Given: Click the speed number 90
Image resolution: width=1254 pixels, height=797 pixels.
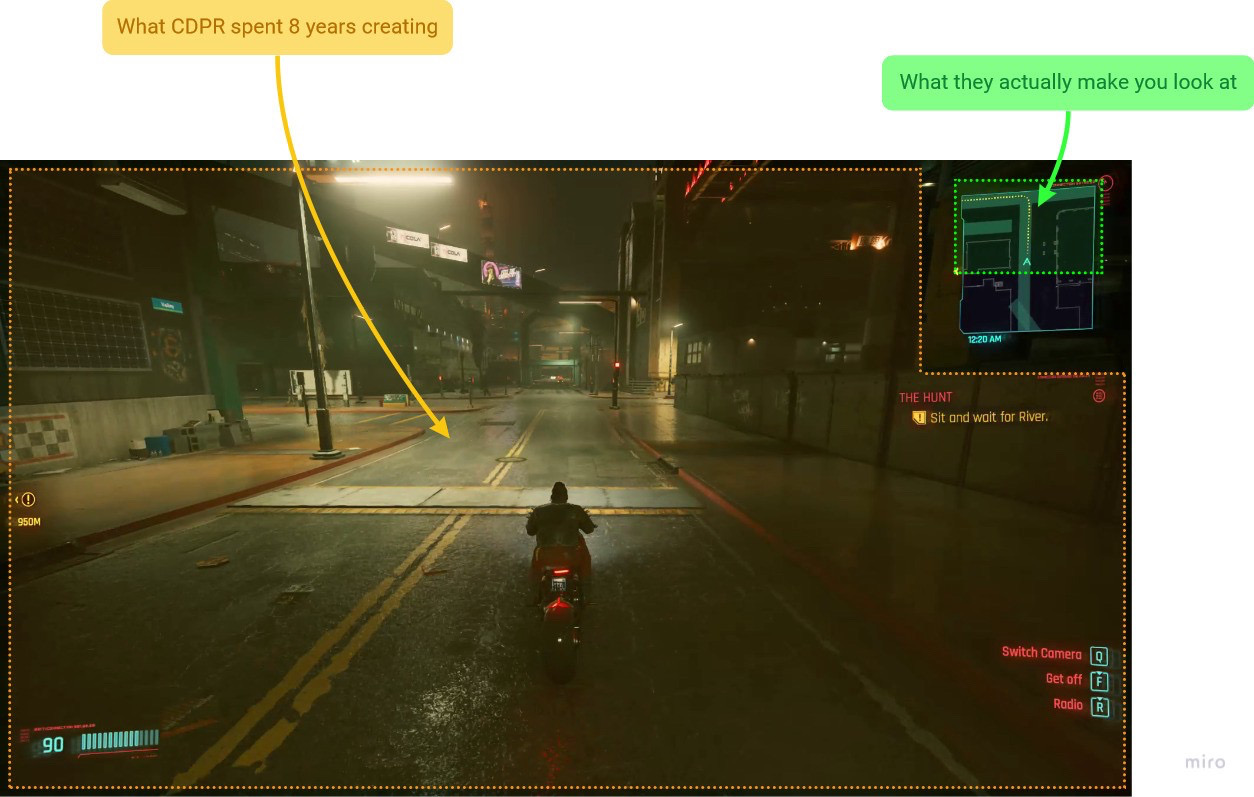Looking at the screenshot, I should point(53,745).
